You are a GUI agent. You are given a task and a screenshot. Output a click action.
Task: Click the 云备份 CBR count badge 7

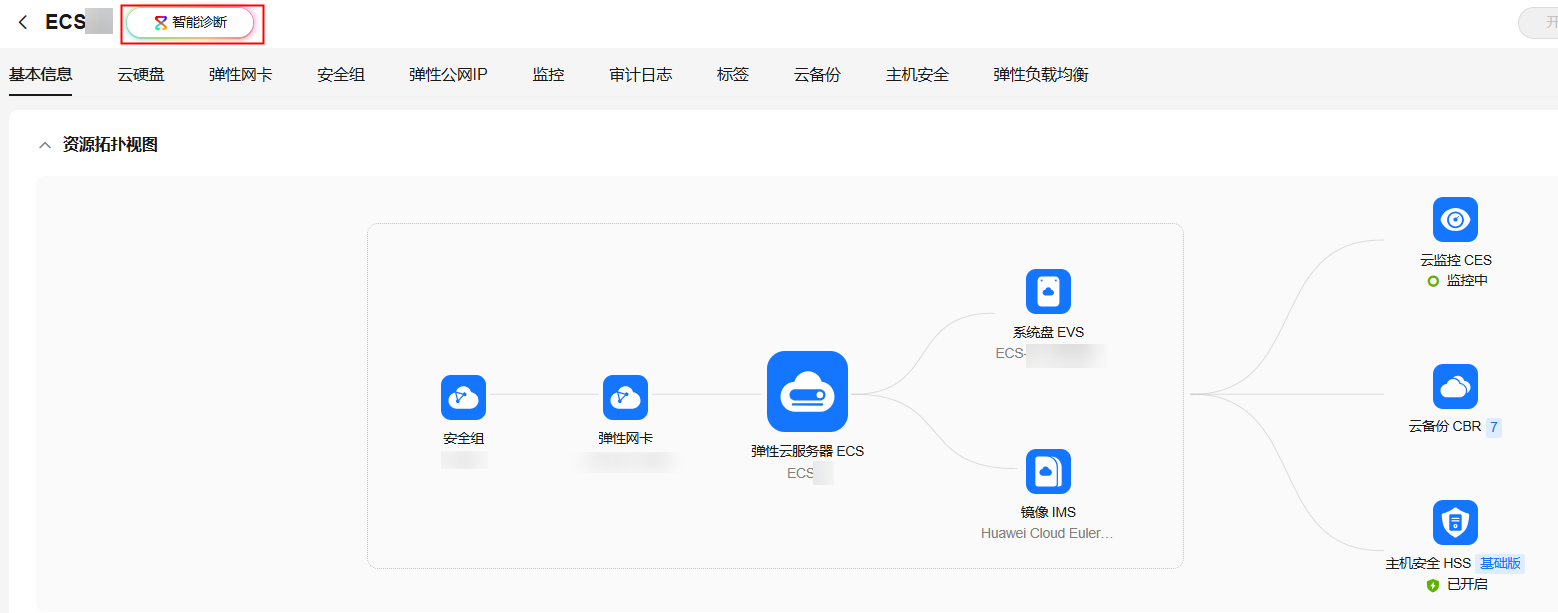click(x=1494, y=427)
